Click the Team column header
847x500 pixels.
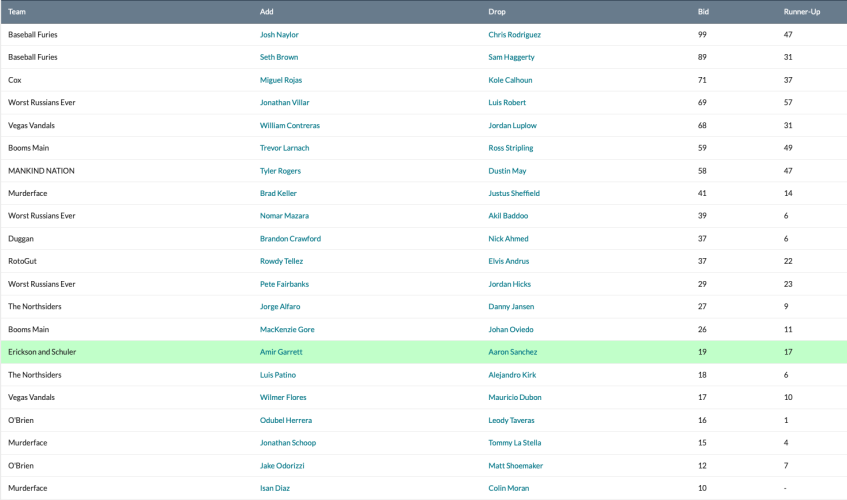17,12
